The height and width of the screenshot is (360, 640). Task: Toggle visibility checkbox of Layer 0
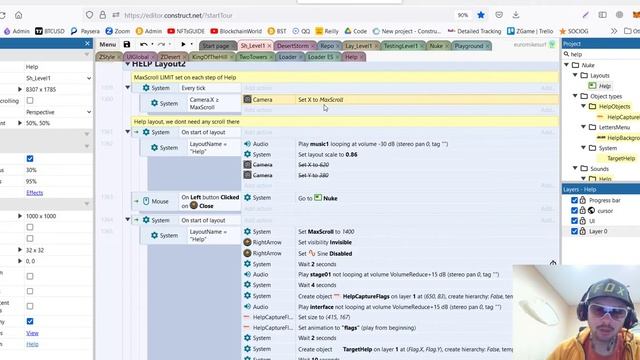click(574, 231)
